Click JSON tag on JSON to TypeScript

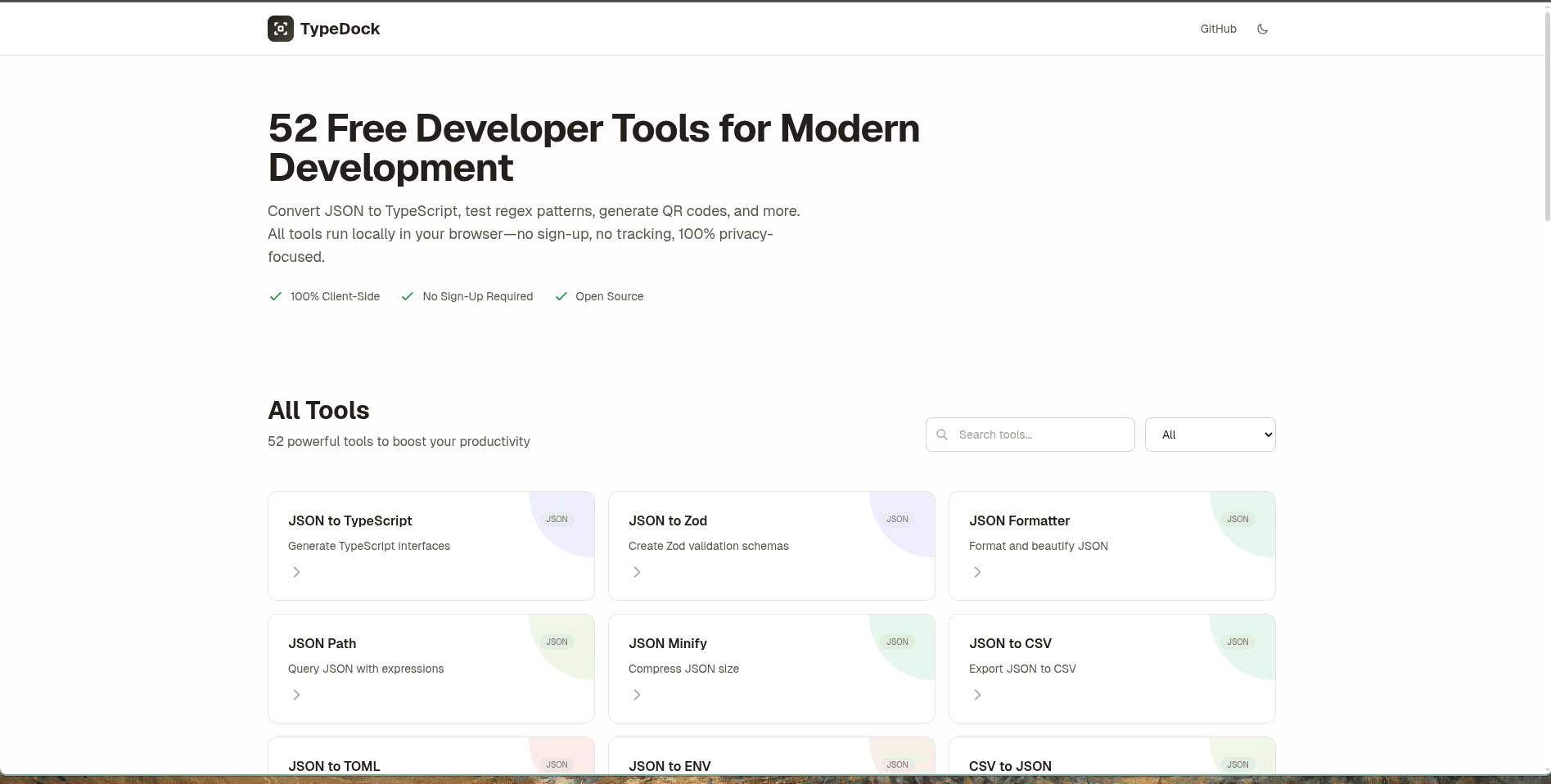point(557,519)
